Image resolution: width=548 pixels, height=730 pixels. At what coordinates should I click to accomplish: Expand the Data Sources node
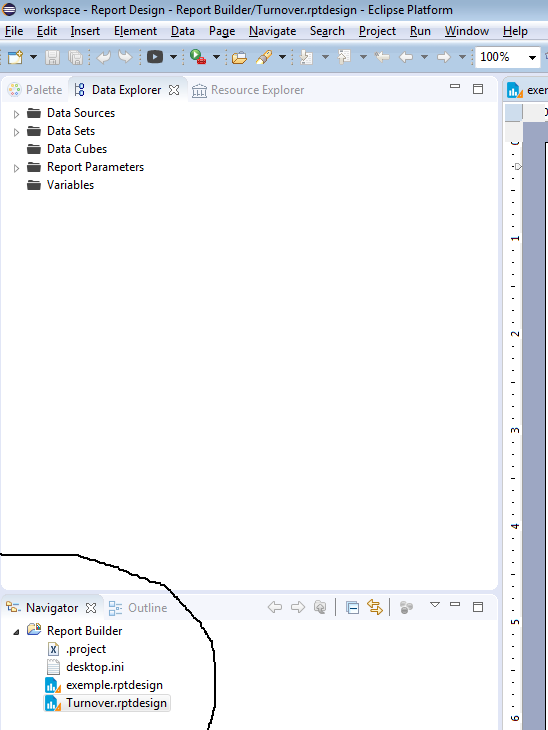pos(16,114)
